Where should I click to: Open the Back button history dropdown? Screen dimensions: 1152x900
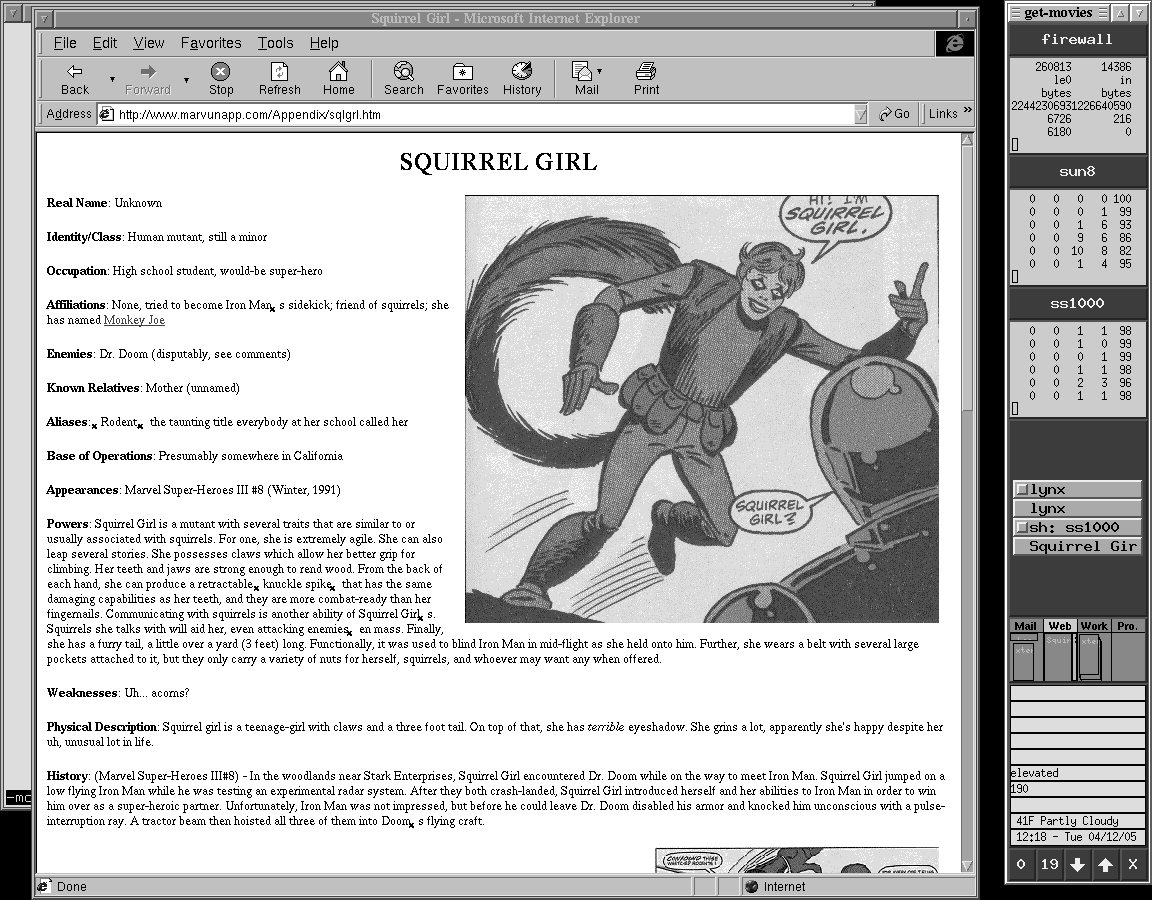[112, 79]
